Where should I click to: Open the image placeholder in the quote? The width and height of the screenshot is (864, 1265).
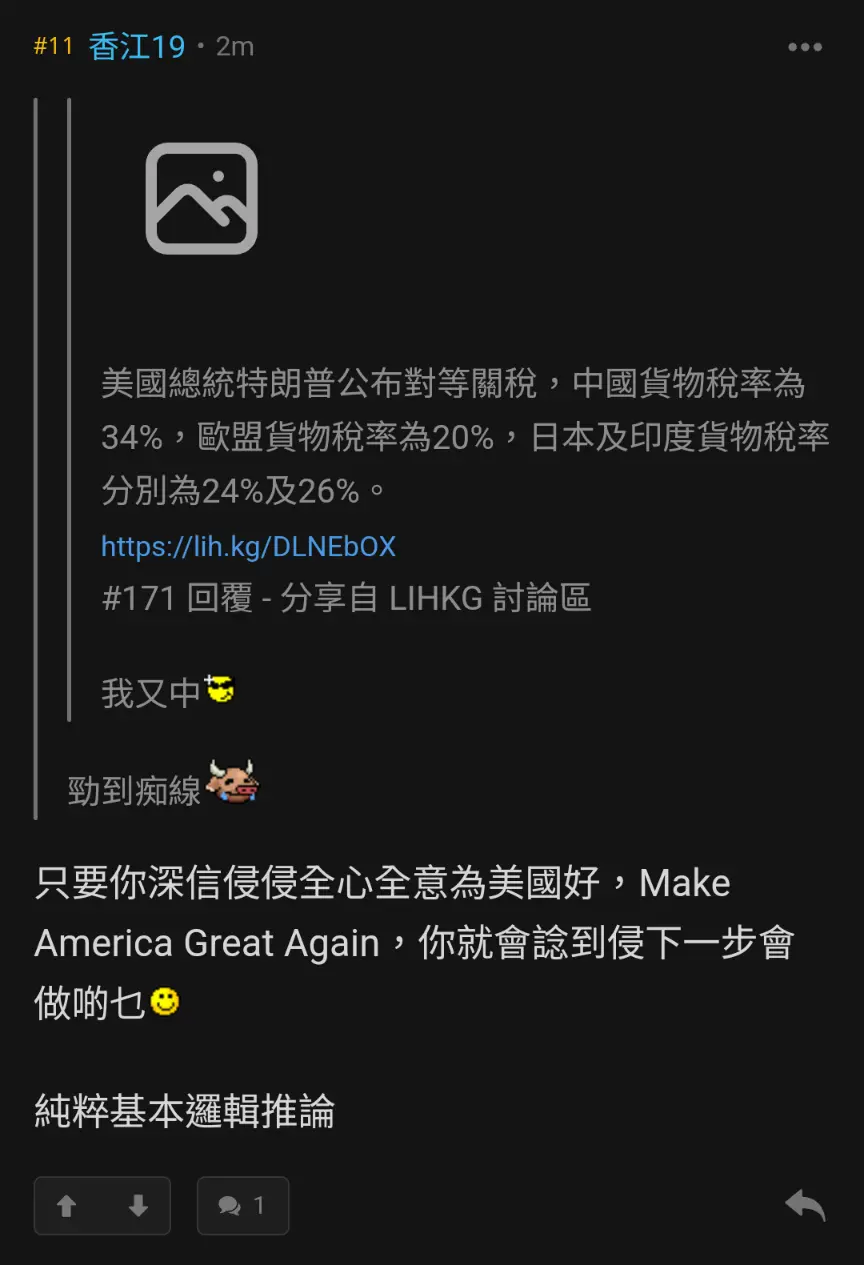point(202,198)
